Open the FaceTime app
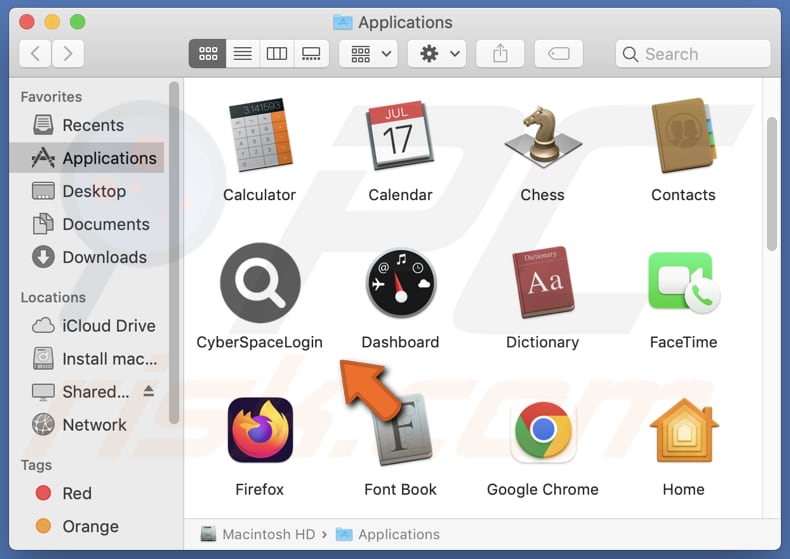This screenshot has width=790, height=559. click(x=684, y=283)
